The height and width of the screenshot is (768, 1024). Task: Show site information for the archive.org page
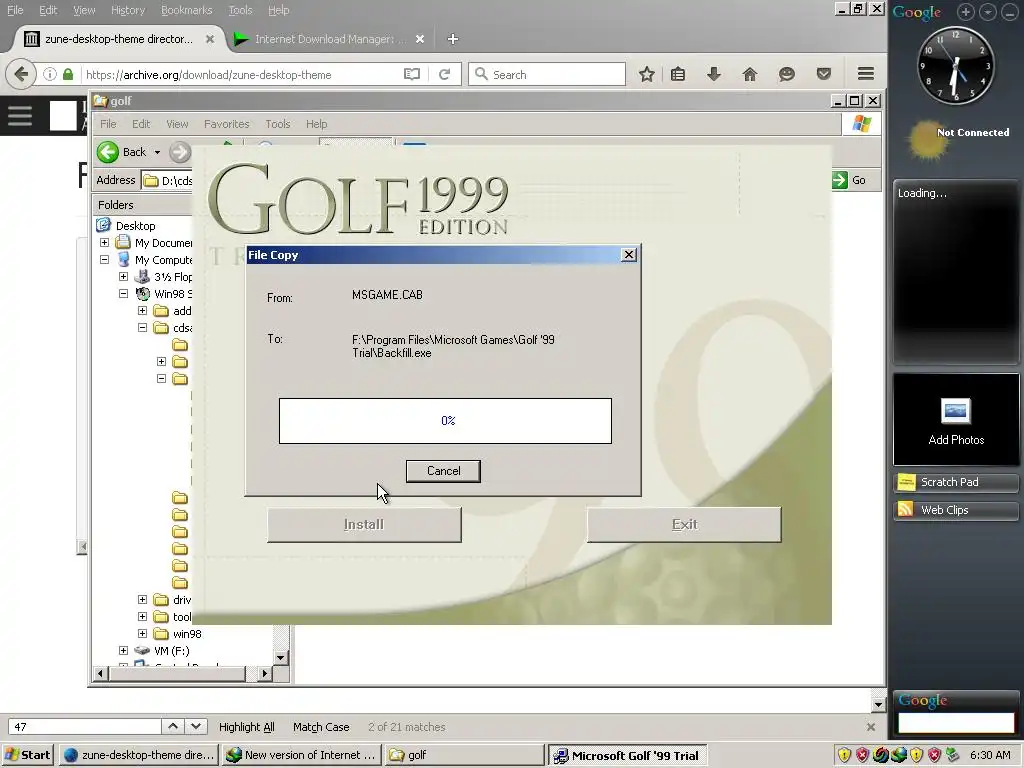pos(50,74)
